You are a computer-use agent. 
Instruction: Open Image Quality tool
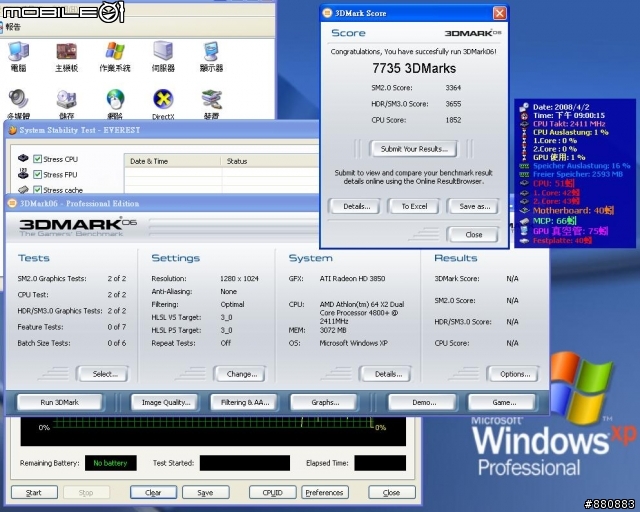pyautogui.click(x=166, y=403)
